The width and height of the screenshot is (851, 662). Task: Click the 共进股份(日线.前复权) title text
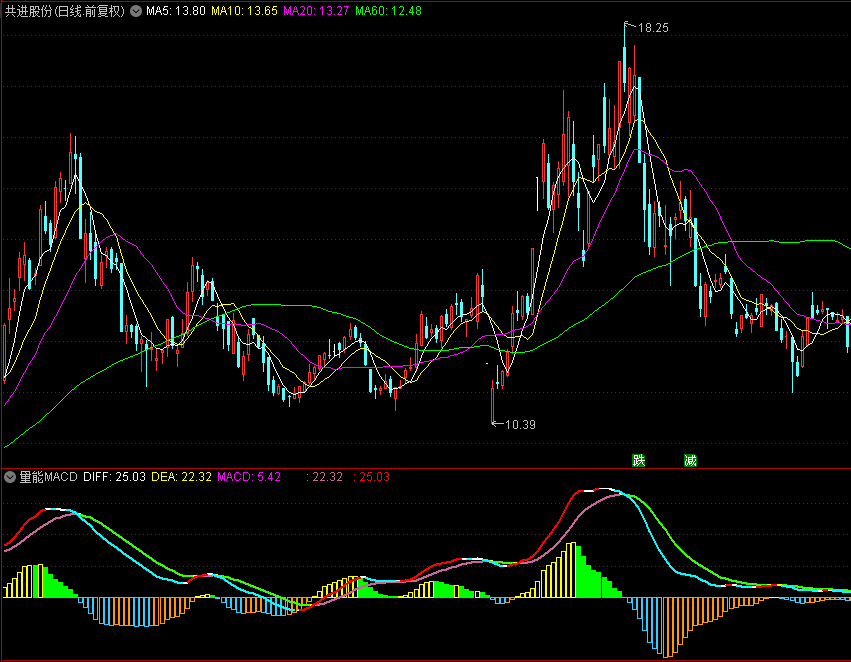pos(65,11)
